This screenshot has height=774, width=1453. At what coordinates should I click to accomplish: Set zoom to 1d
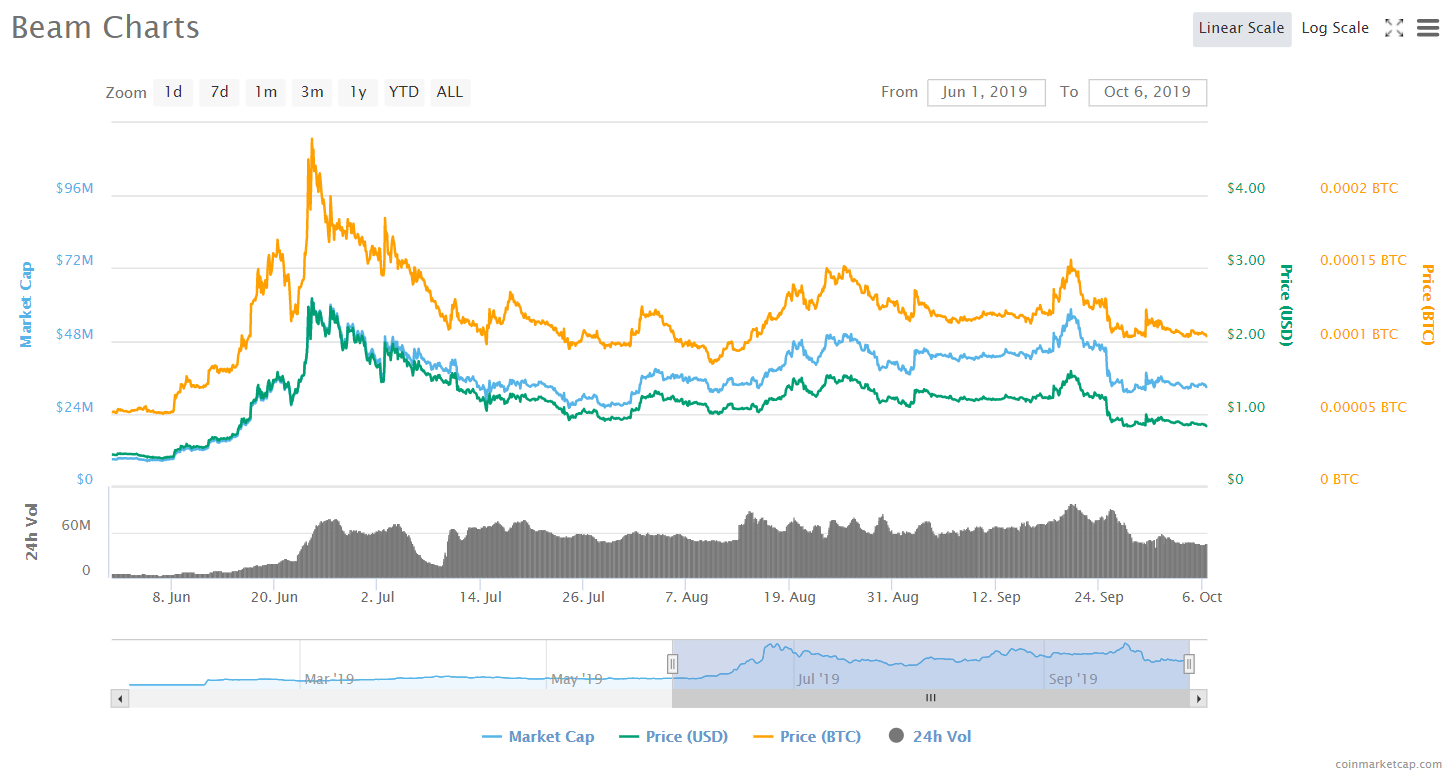pyautogui.click(x=173, y=92)
